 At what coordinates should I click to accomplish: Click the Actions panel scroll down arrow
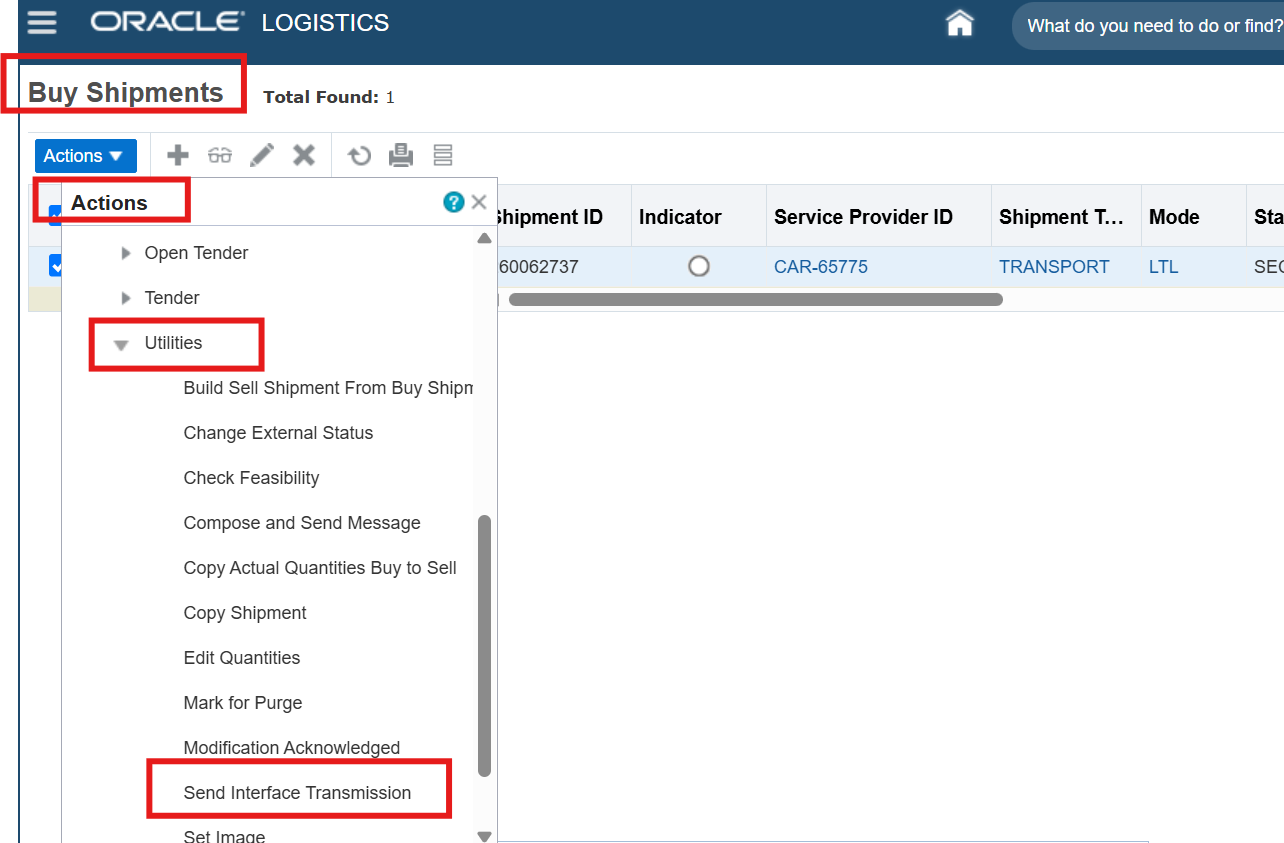click(x=484, y=836)
